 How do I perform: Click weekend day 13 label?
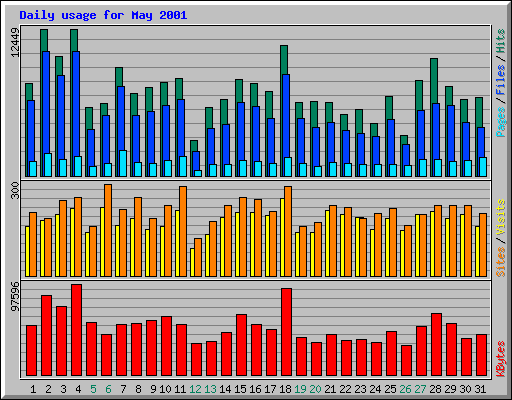click(x=210, y=389)
